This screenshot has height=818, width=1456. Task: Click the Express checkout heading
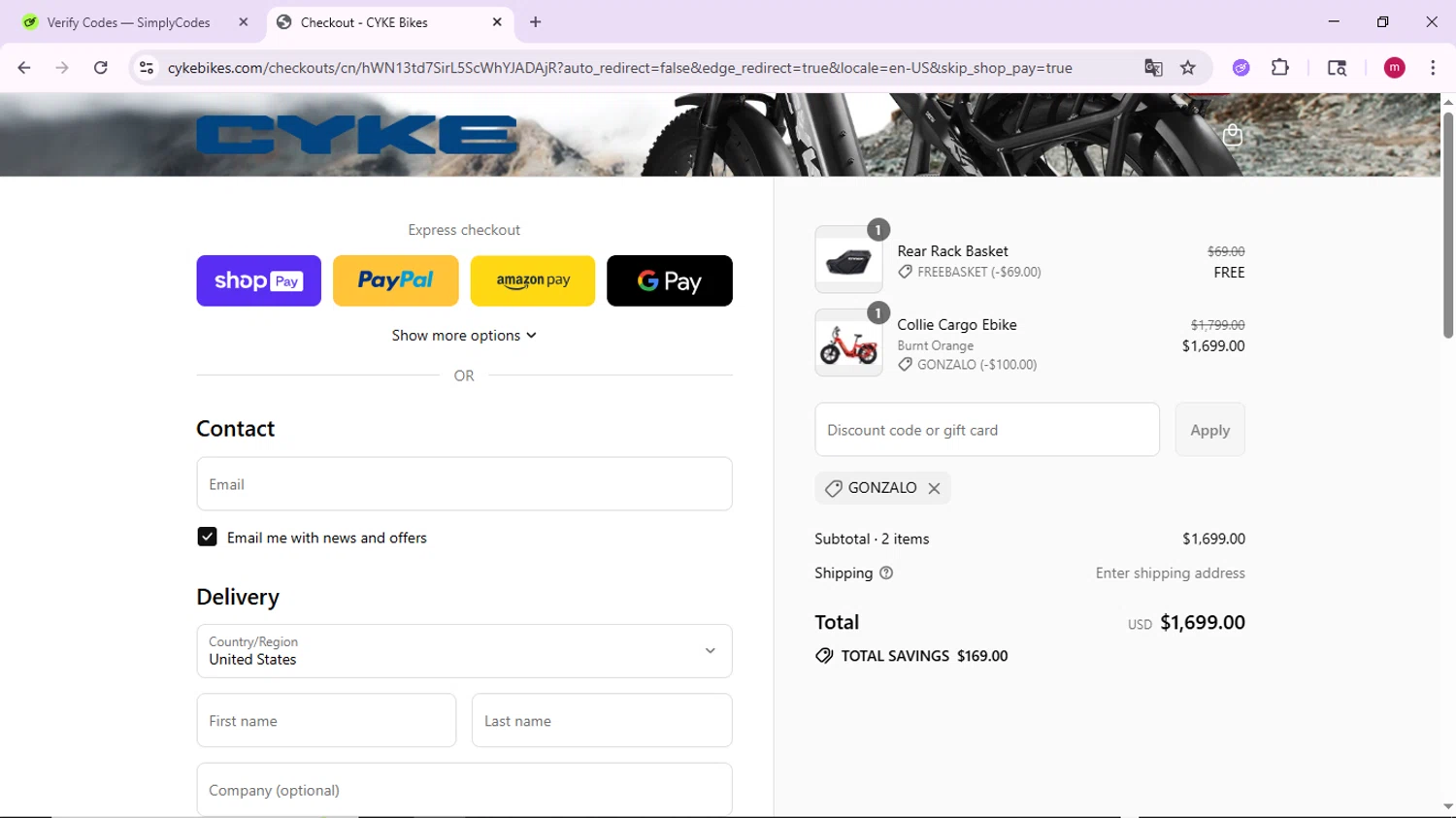(464, 230)
